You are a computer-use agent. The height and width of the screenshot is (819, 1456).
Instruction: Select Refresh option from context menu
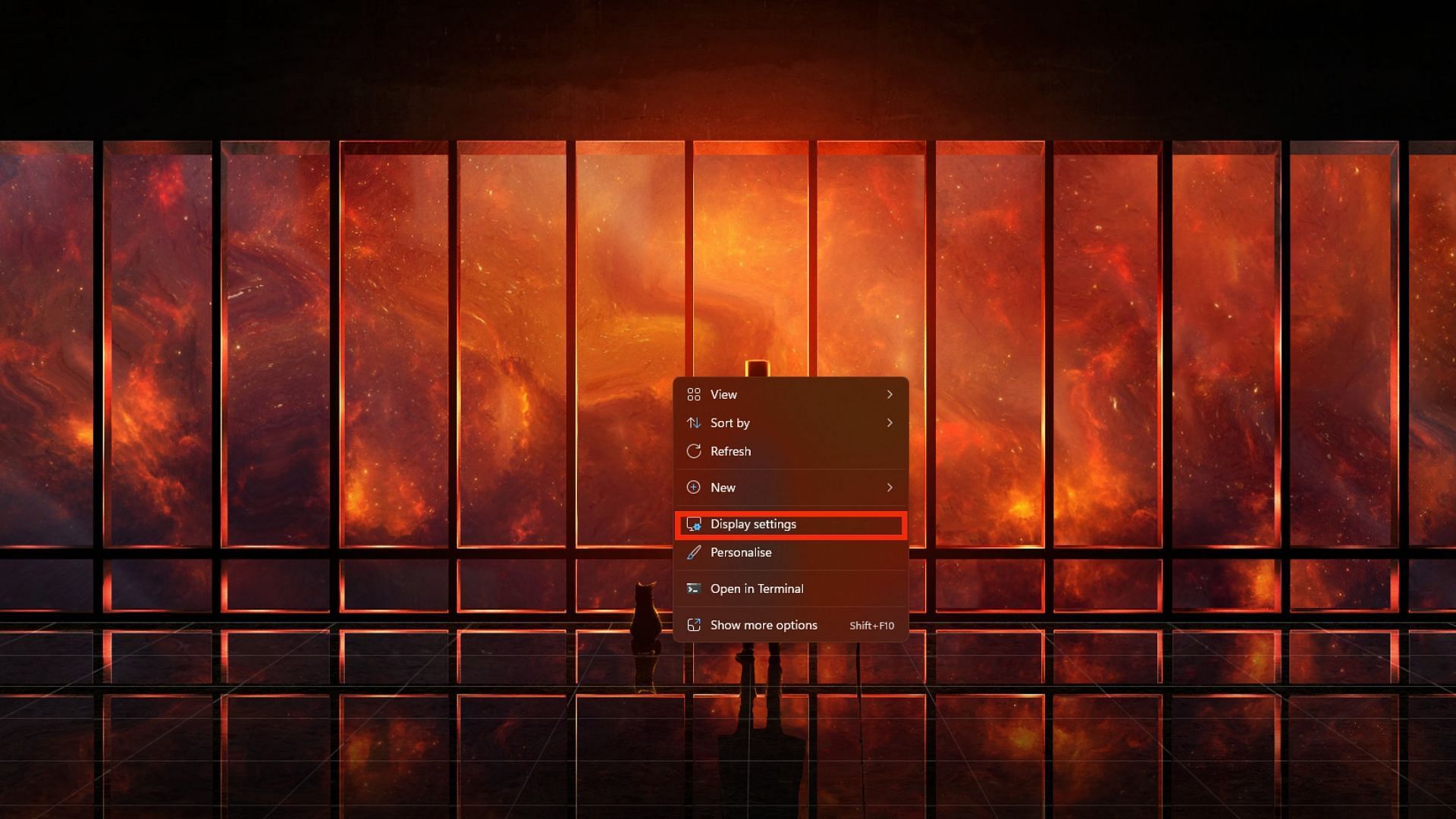(730, 450)
